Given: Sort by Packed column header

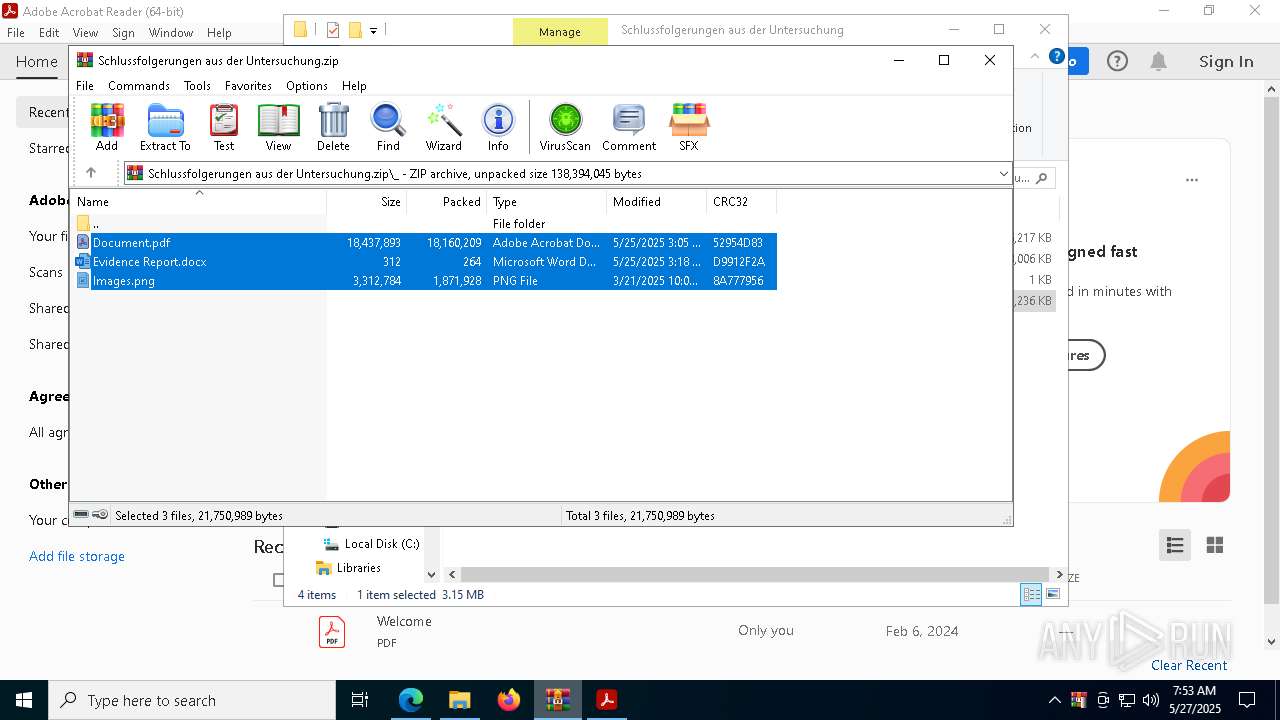Looking at the screenshot, I should tap(446, 202).
